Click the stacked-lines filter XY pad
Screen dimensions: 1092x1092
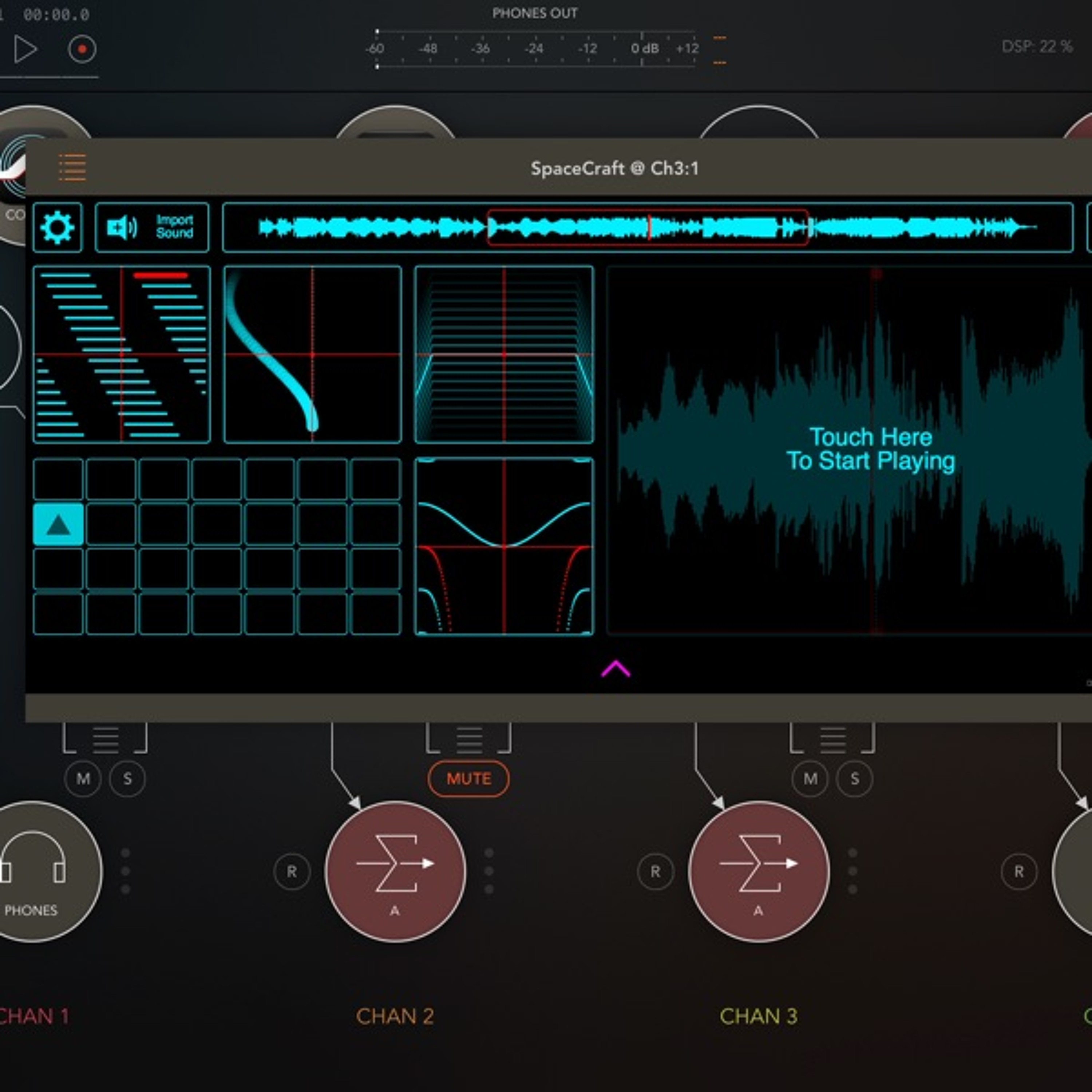(504, 355)
